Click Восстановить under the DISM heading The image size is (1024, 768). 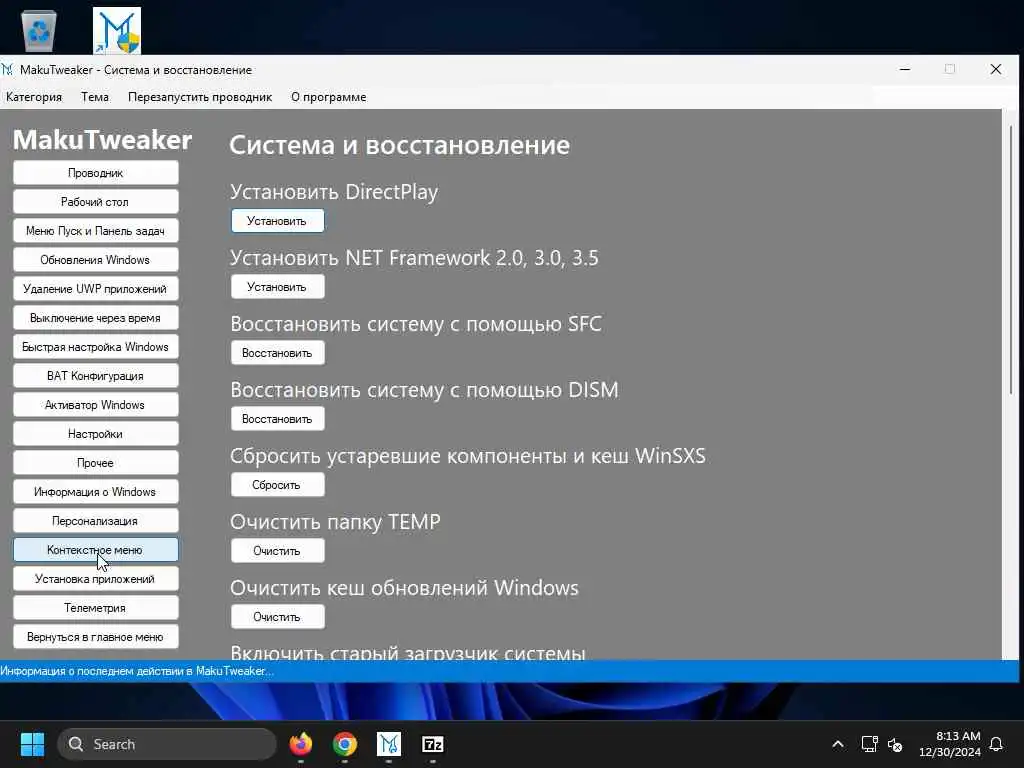pyautogui.click(x=277, y=419)
